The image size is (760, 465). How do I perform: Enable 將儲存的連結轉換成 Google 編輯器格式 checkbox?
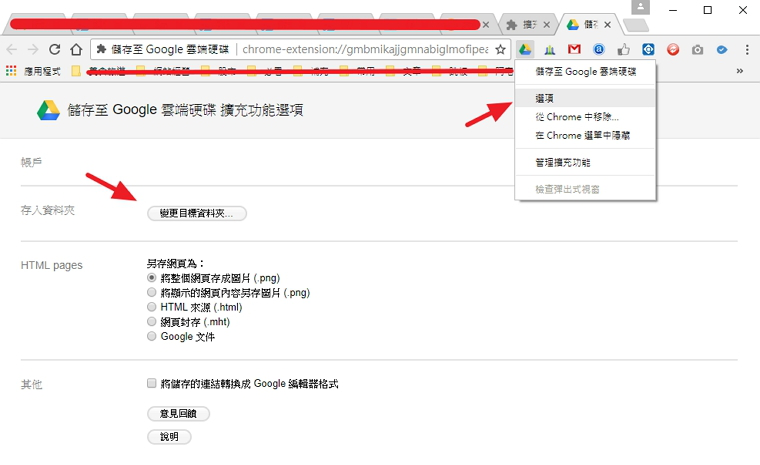[152, 384]
